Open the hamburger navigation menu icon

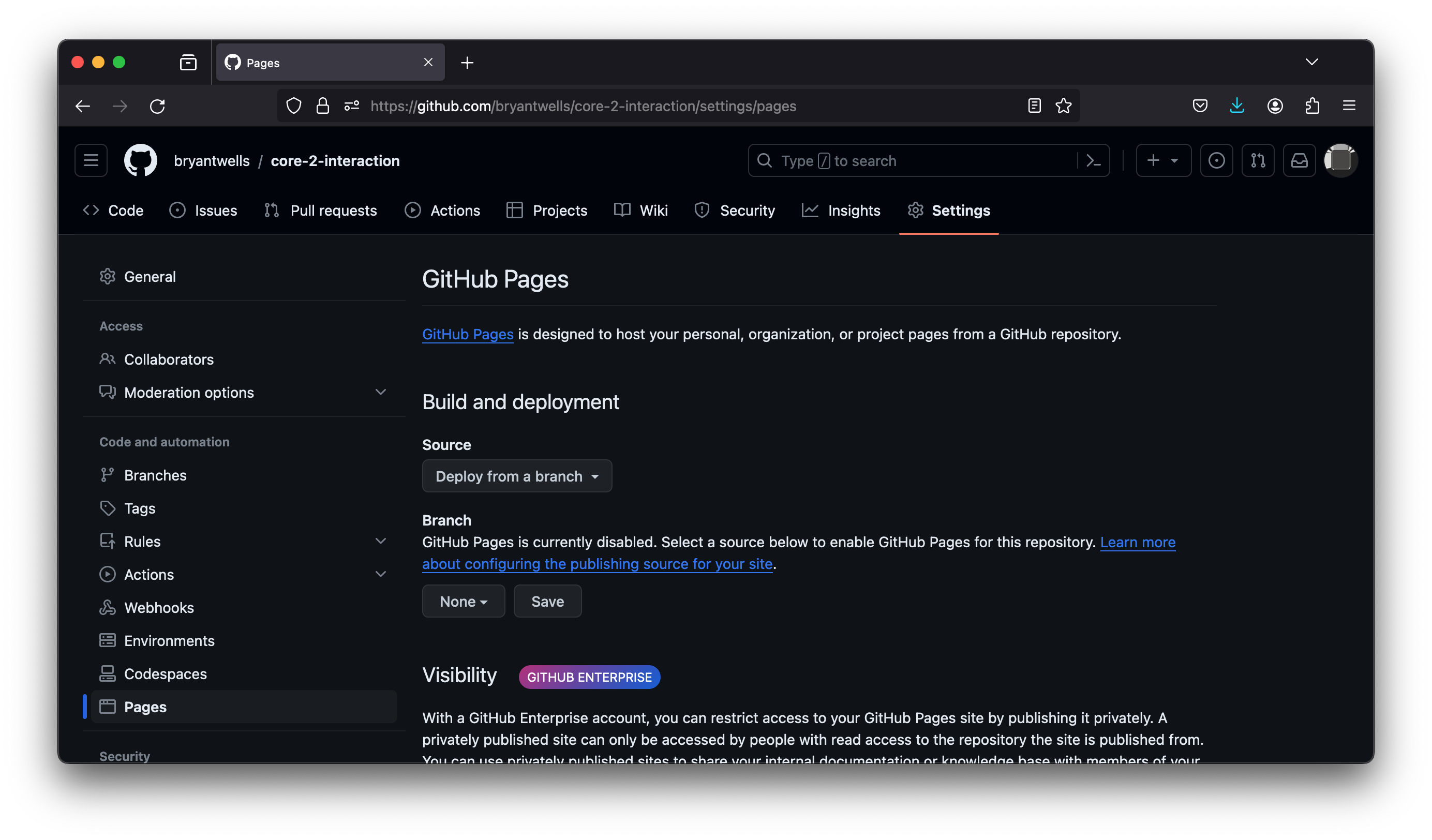[91, 161]
